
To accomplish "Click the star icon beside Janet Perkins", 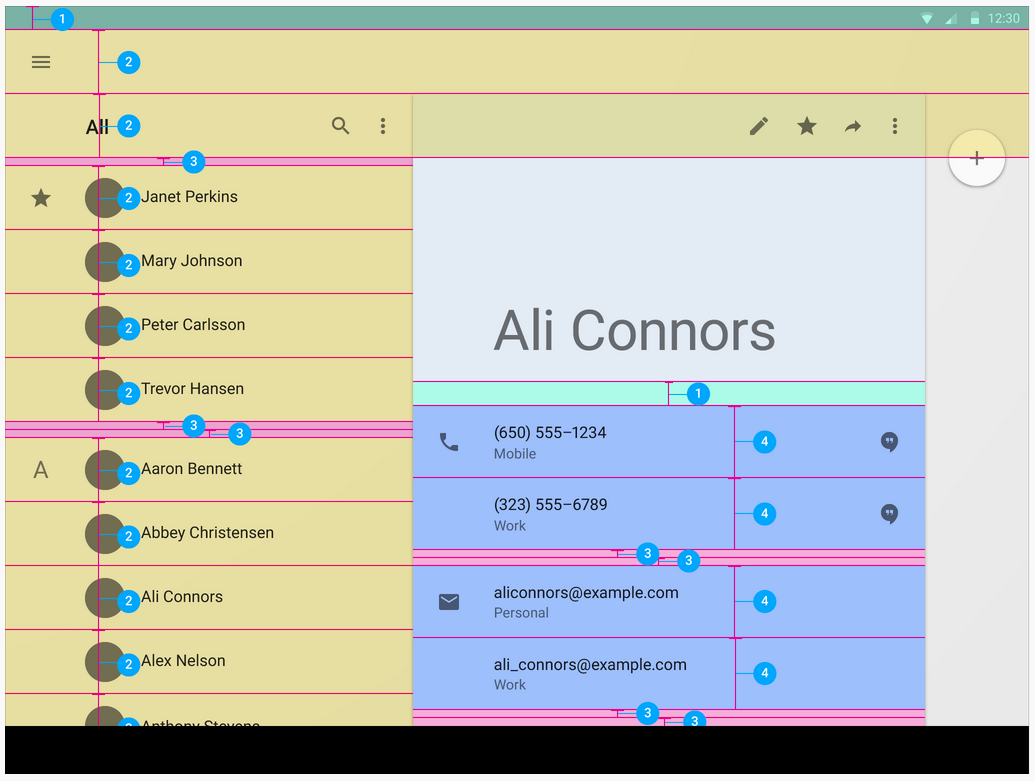I will (41, 197).
